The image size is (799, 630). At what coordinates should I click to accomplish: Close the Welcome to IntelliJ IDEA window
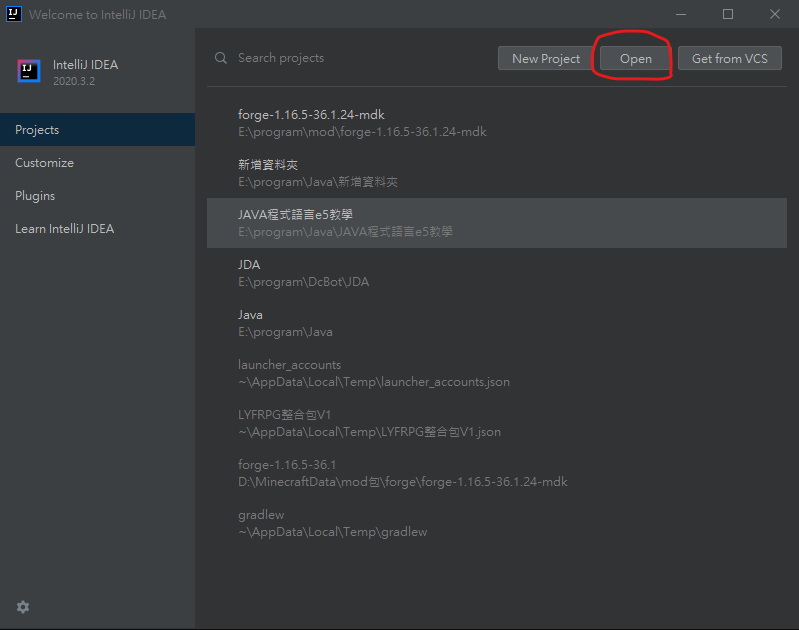775,14
